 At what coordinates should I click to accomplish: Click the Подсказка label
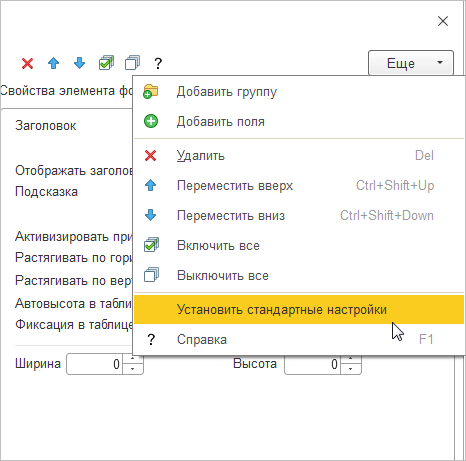tap(46, 192)
